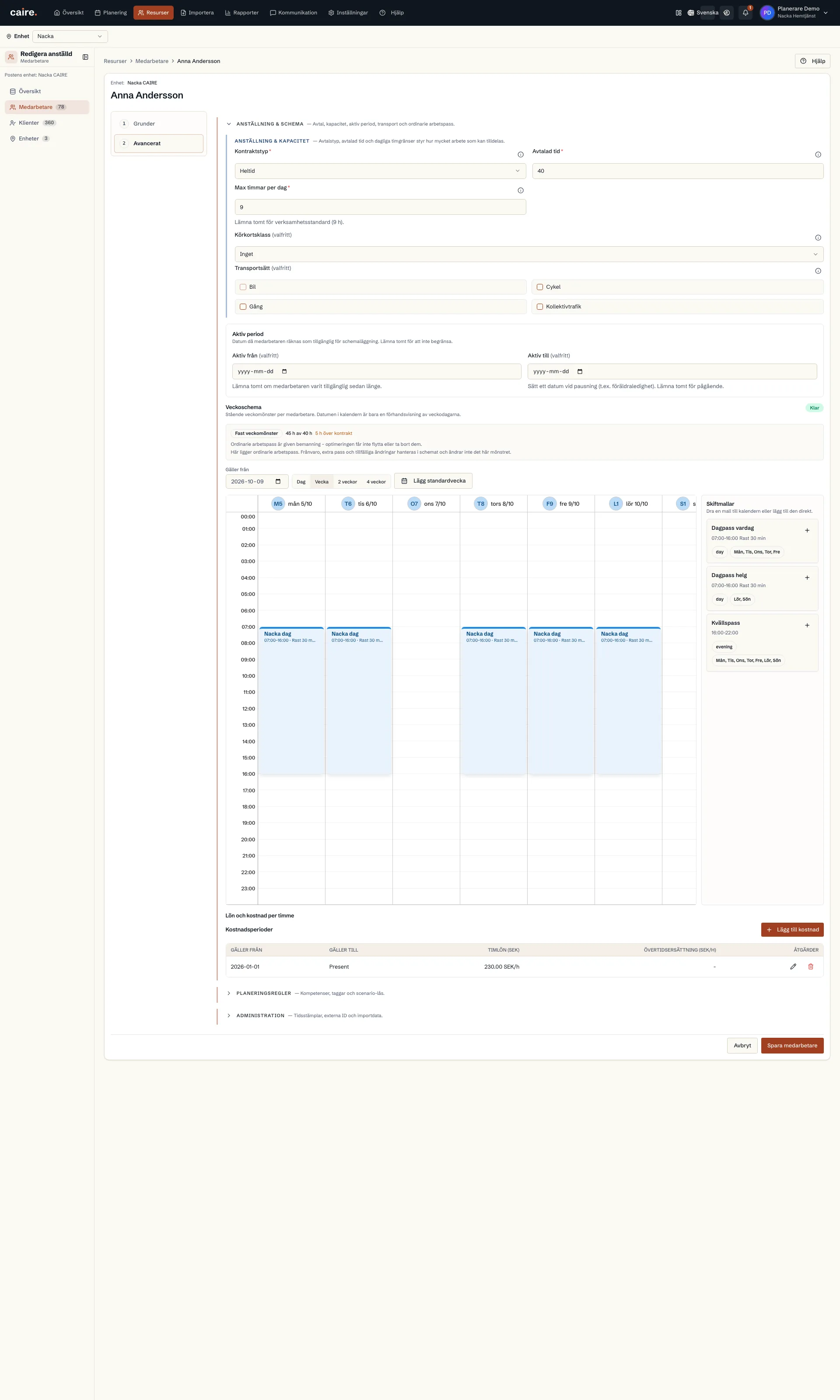
Task: Click Lägg standardvecka button
Action: click(433, 481)
